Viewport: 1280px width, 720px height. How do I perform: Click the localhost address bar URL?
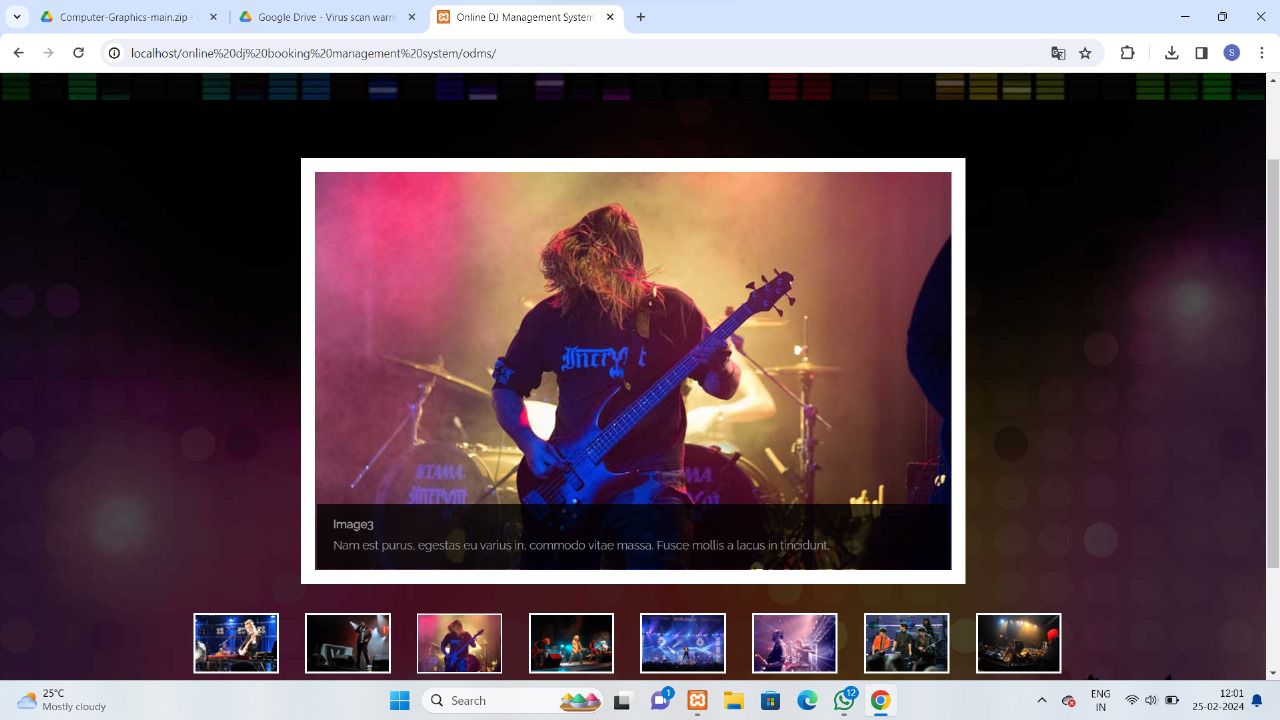(x=313, y=53)
